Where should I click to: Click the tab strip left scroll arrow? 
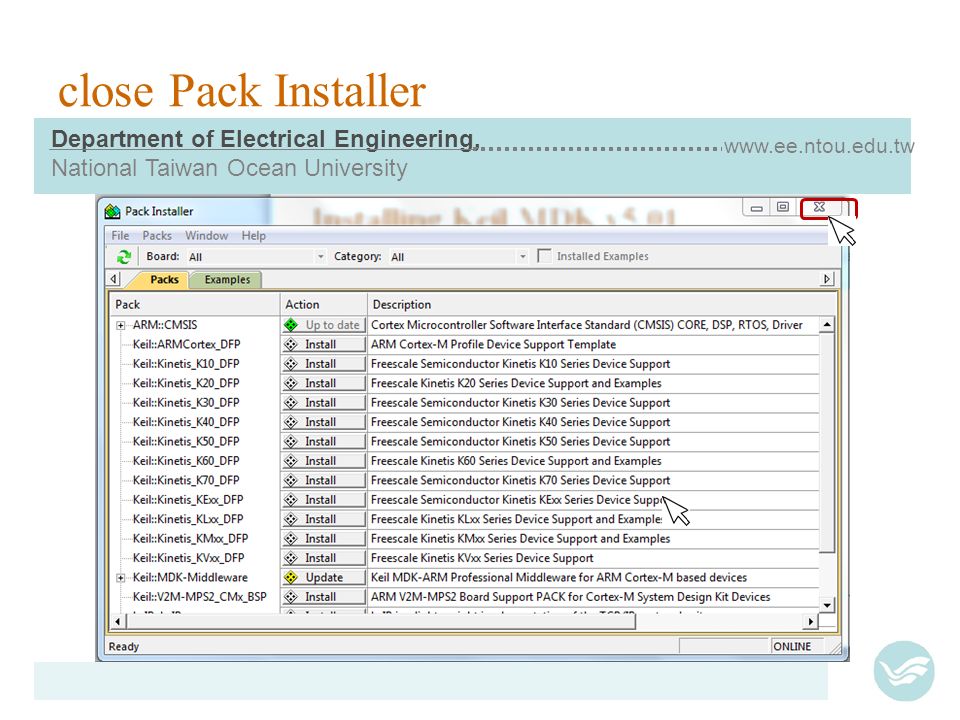(114, 279)
